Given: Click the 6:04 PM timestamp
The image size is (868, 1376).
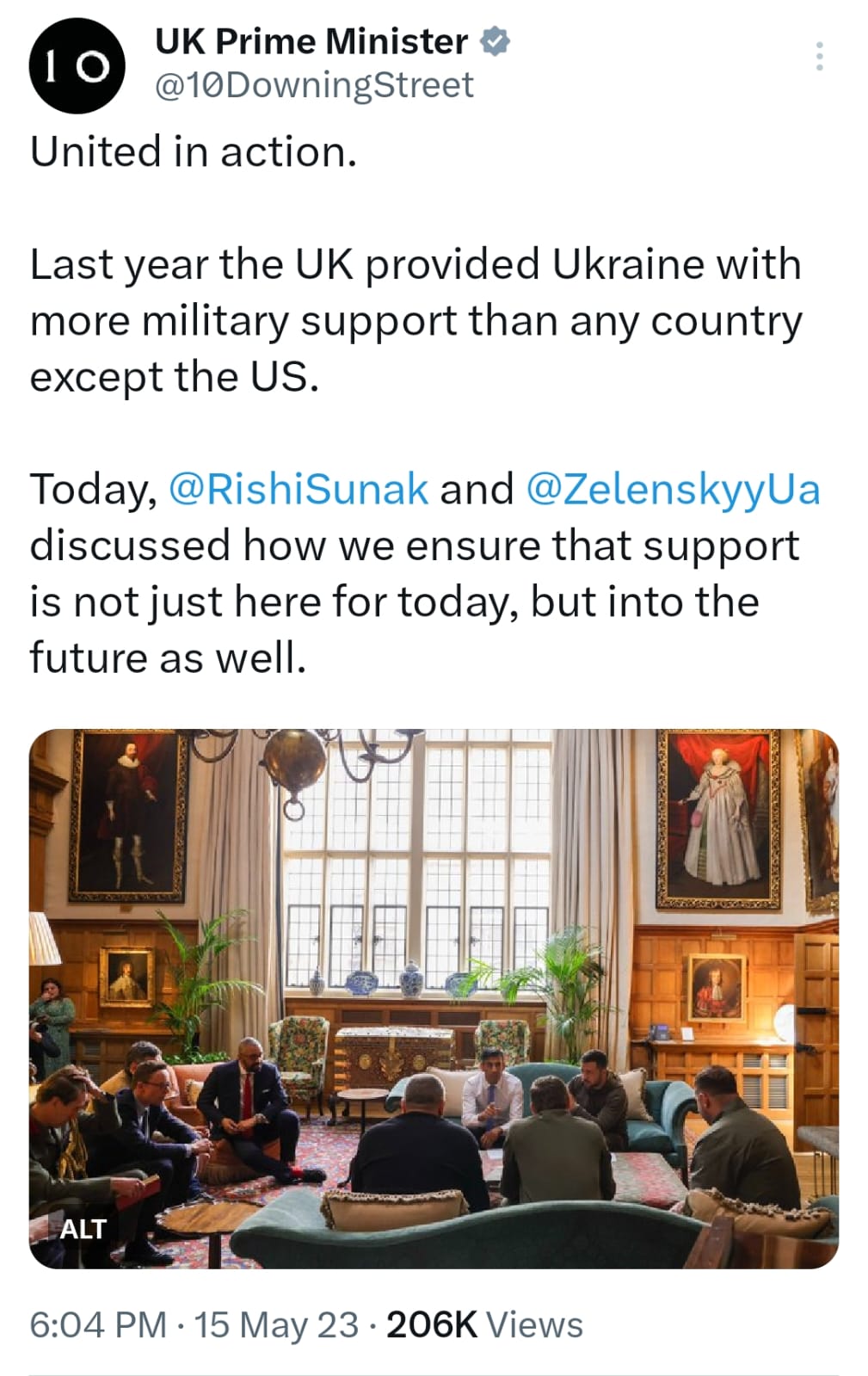Looking at the screenshot, I should click(x=98, y=1324).
